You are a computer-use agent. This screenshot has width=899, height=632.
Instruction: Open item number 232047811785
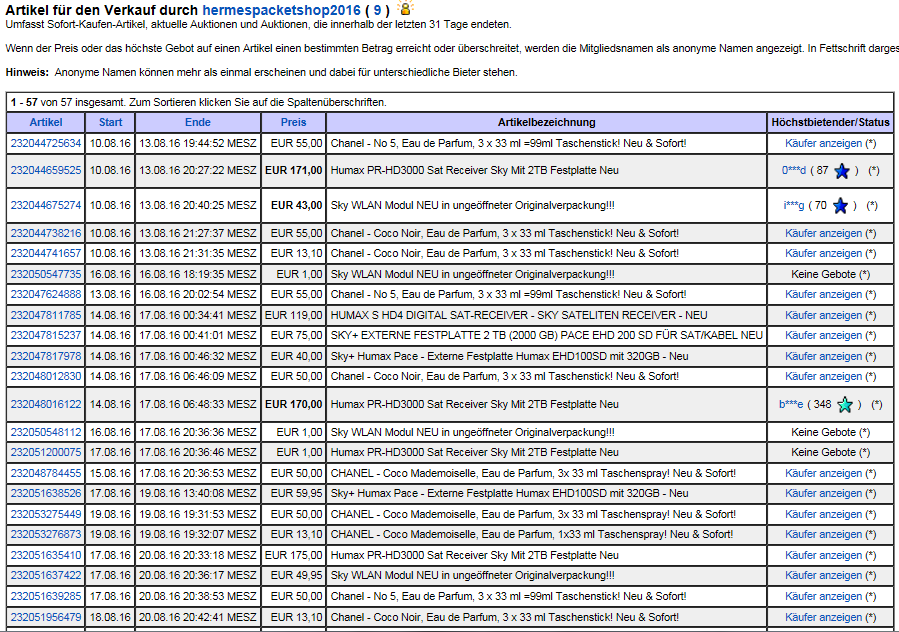(x=46, y=315)
